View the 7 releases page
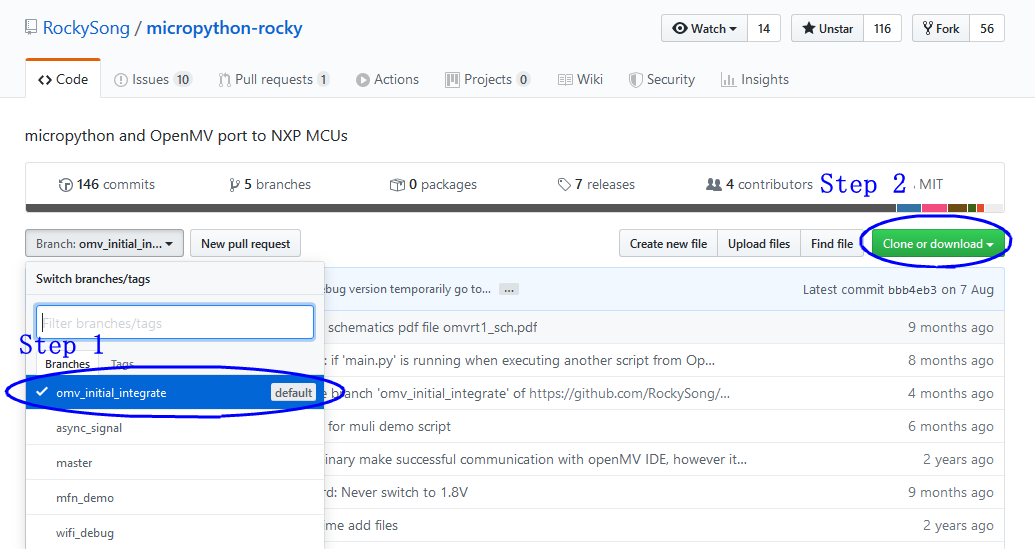This screenshot has height=549, width=1035. tap(596, 184)
